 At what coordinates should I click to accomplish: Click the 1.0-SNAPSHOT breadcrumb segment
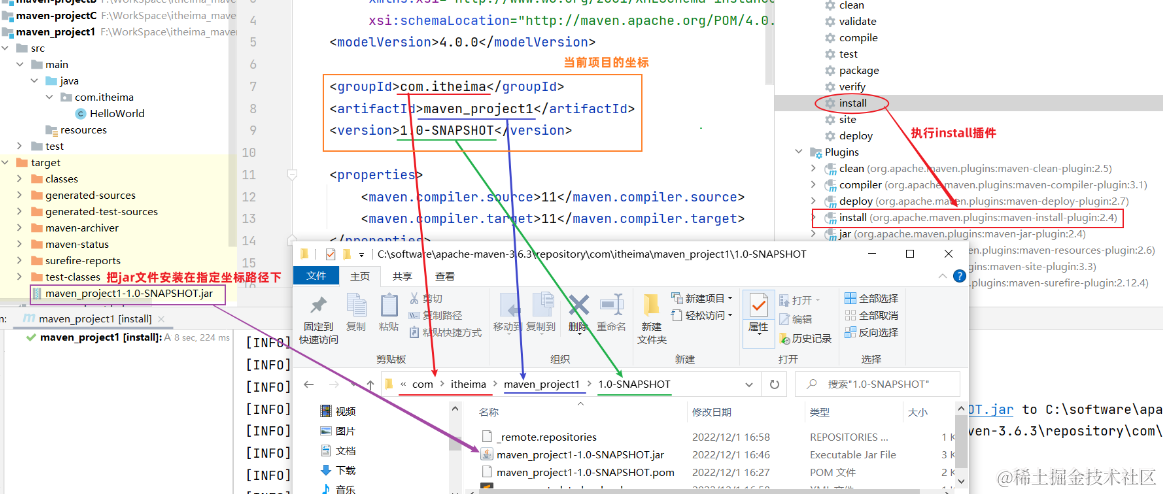(x=634, y=384)
